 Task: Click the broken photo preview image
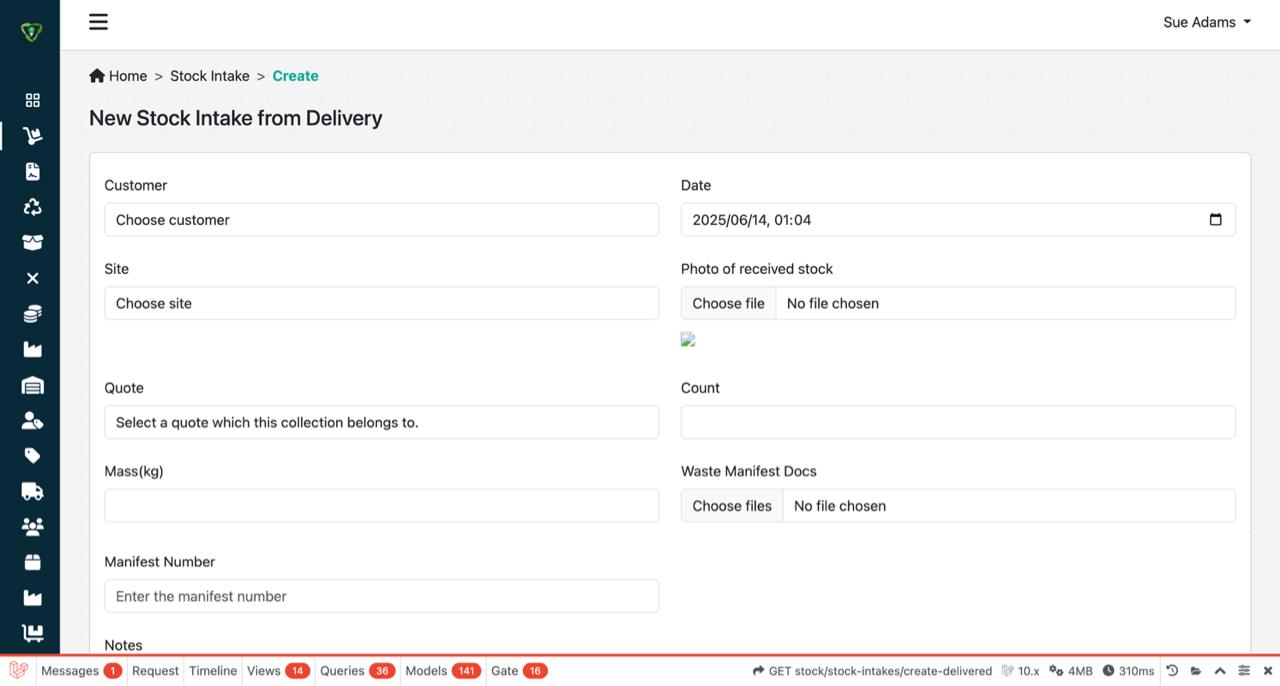tap(688, 340)
